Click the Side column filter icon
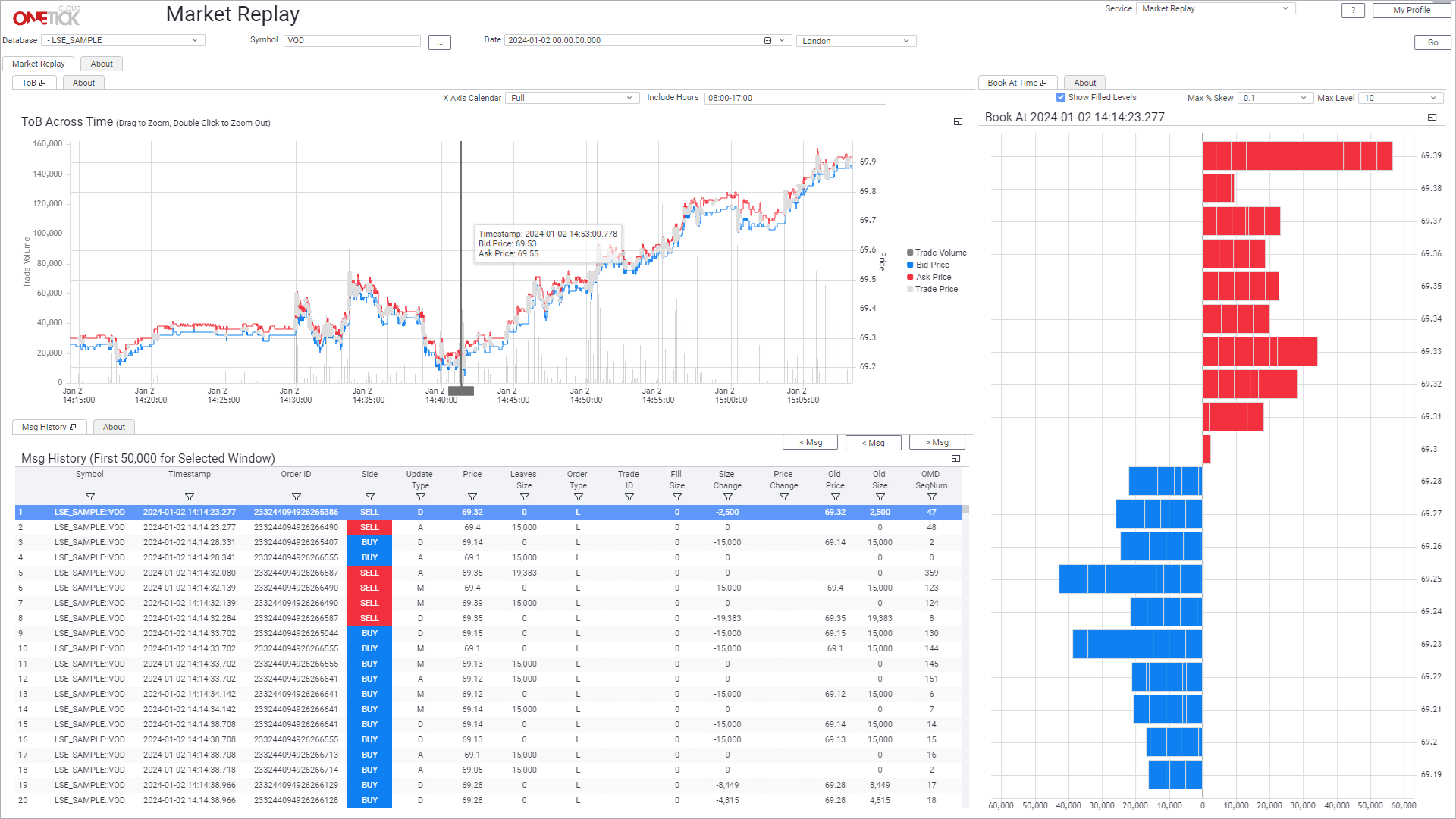Screen dimensions: 1456x819 (x=370, y=497)
